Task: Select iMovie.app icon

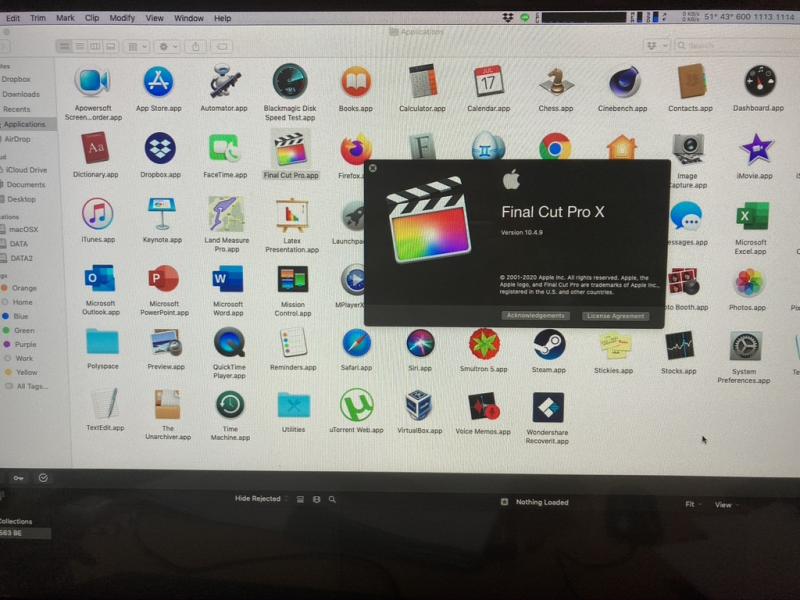Action: click(x=756, y=149)
